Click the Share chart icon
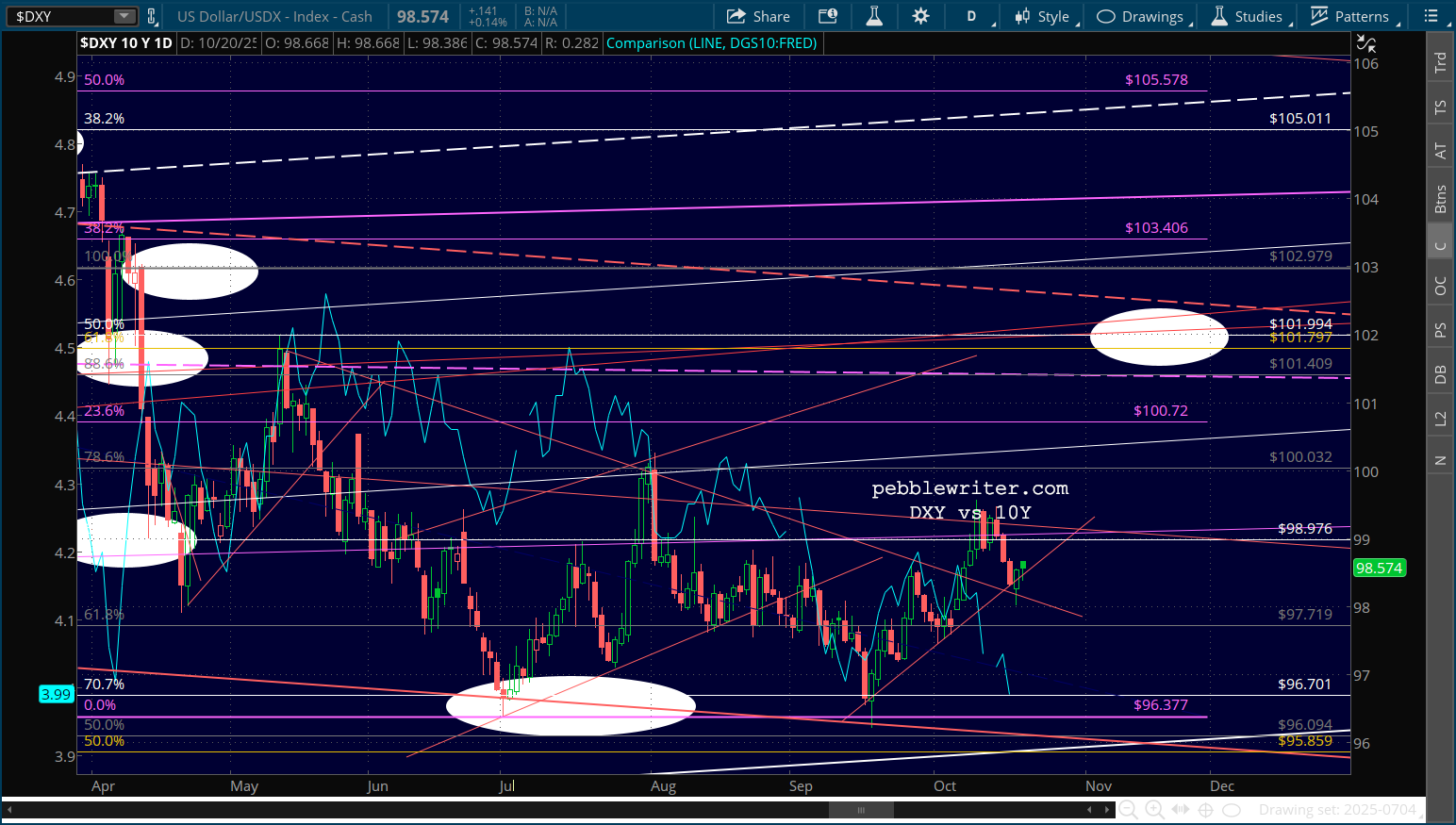1456x825 pixels. (758, 16)
